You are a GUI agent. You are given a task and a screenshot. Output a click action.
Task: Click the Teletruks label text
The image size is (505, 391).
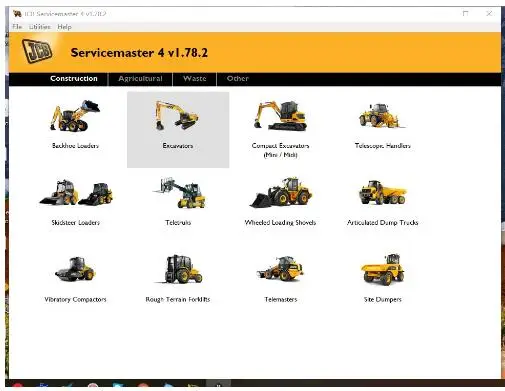(178, 222)
